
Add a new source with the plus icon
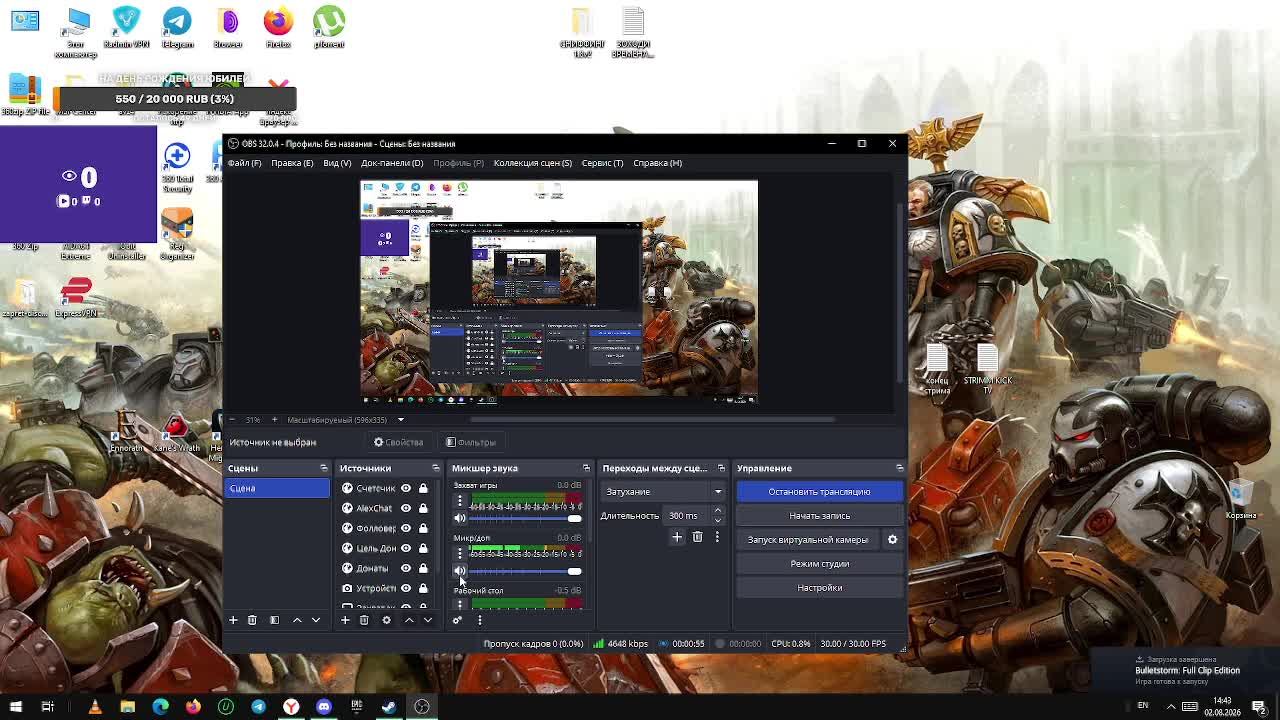coord(345,620)
